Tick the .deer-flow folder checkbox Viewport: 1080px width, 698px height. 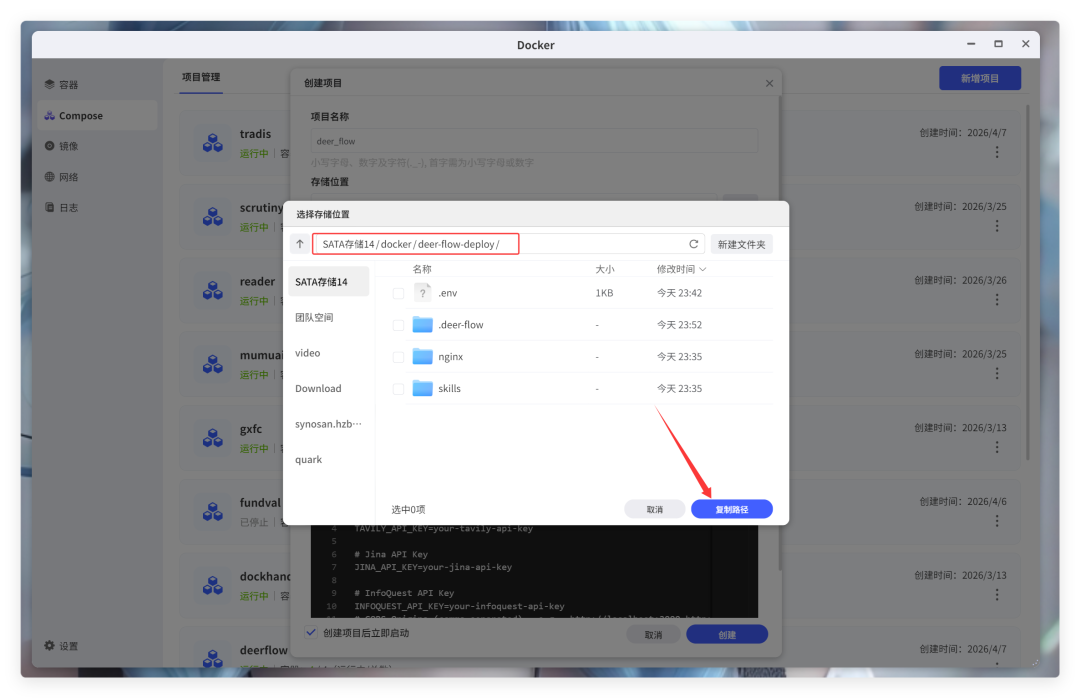(398, 325)
